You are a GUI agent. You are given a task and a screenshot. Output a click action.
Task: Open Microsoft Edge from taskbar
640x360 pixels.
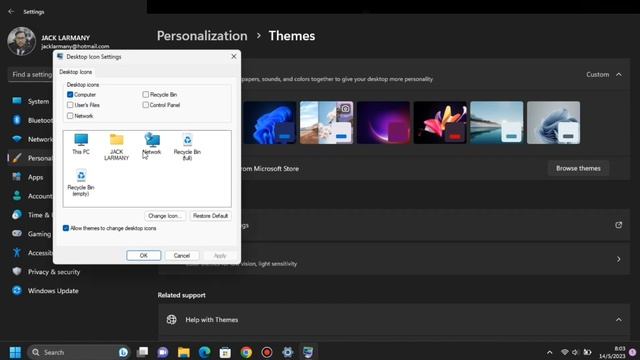point(204,352)
